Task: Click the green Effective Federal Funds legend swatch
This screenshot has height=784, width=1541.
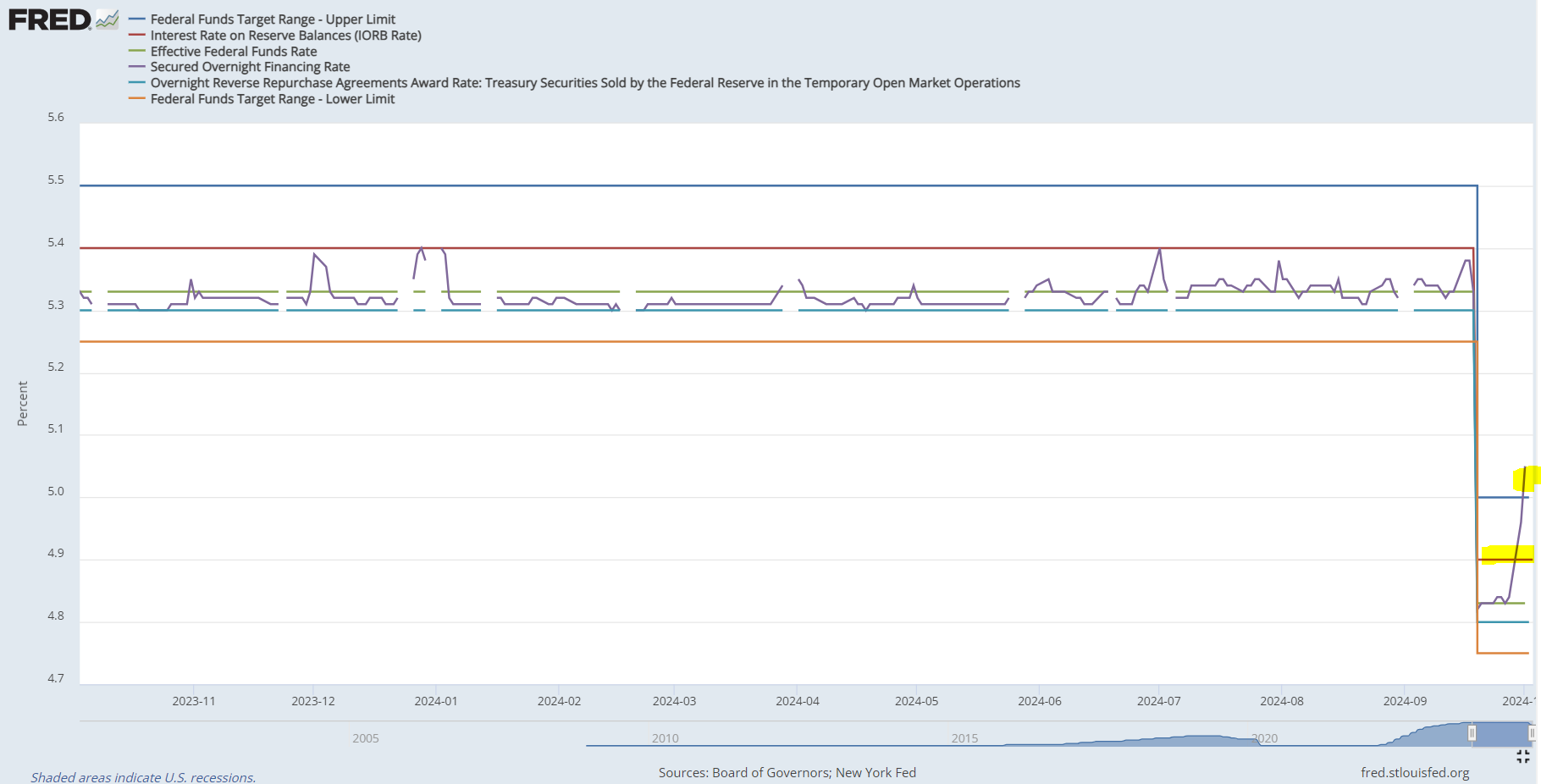Action: pos(136,52)
